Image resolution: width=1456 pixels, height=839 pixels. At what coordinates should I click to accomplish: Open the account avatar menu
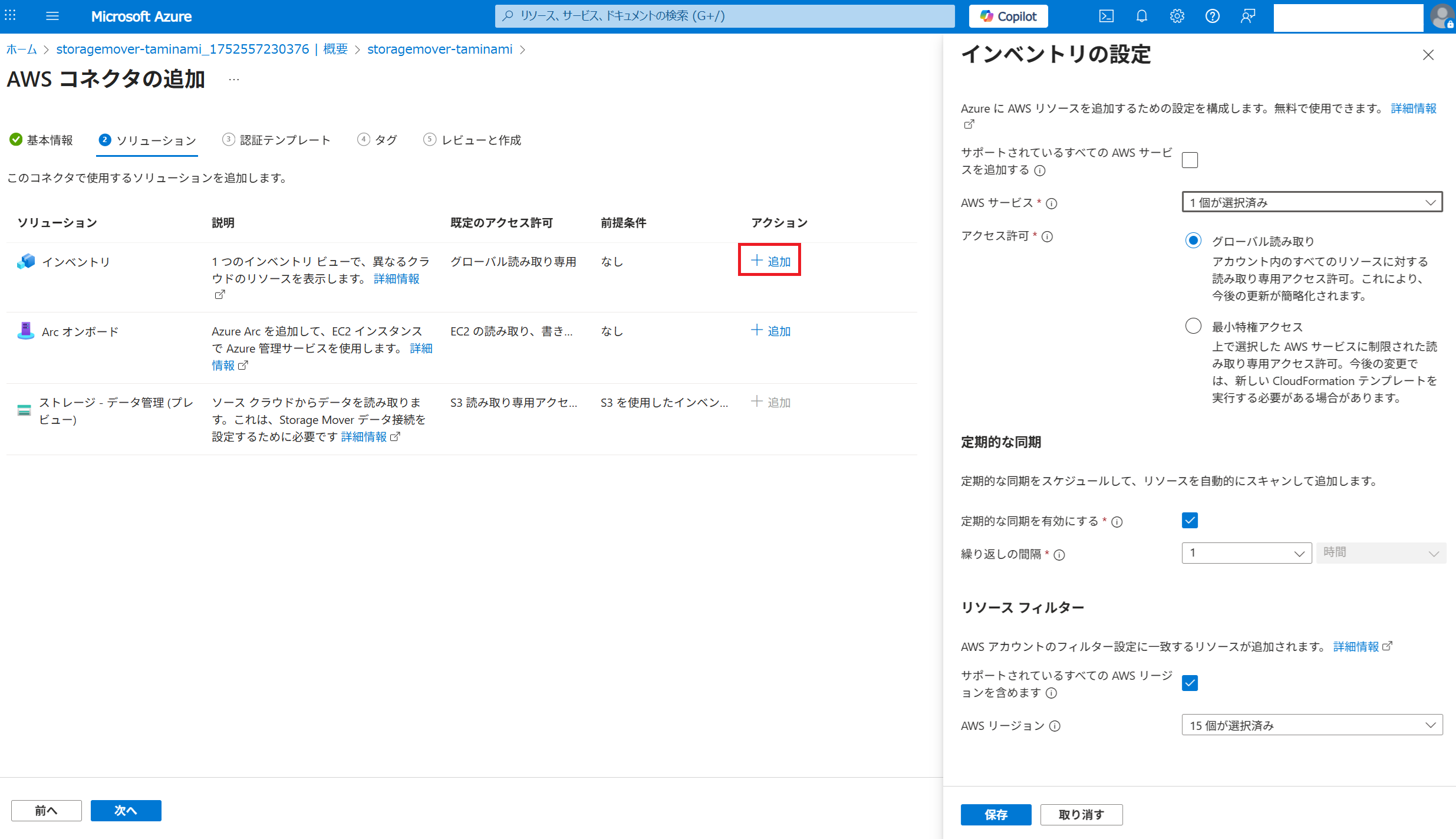tap(1442, 16)
